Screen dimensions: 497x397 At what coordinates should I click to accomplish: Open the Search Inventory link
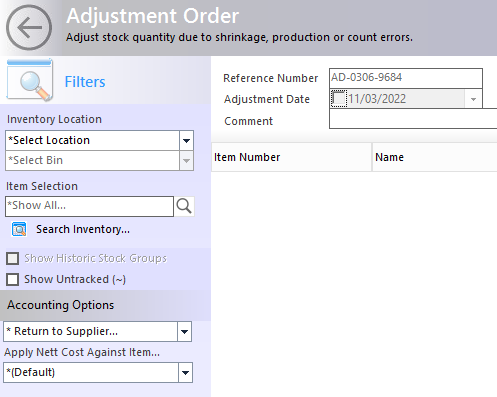tap(83, 229)
